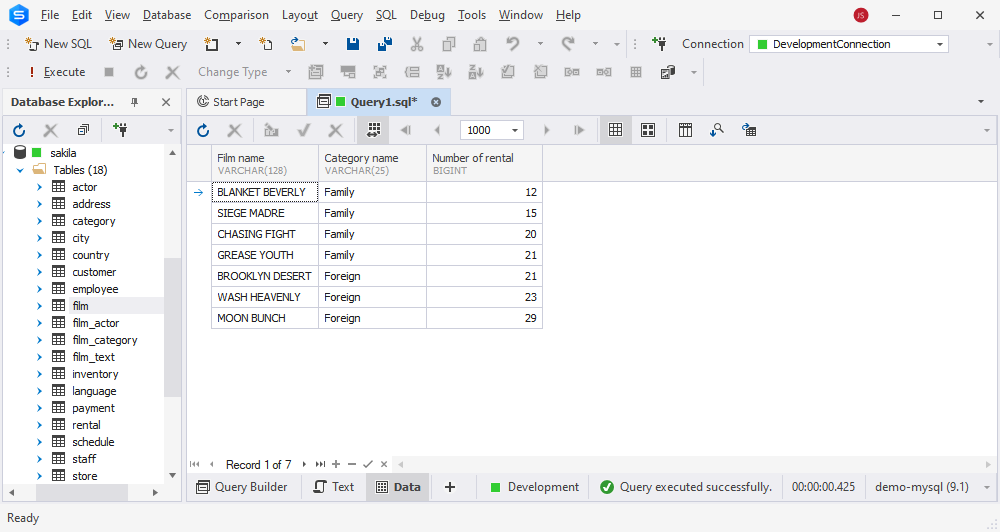Select the rental table in tree
This screenshot has height=532, width=1000.
(x=86, y=425)
